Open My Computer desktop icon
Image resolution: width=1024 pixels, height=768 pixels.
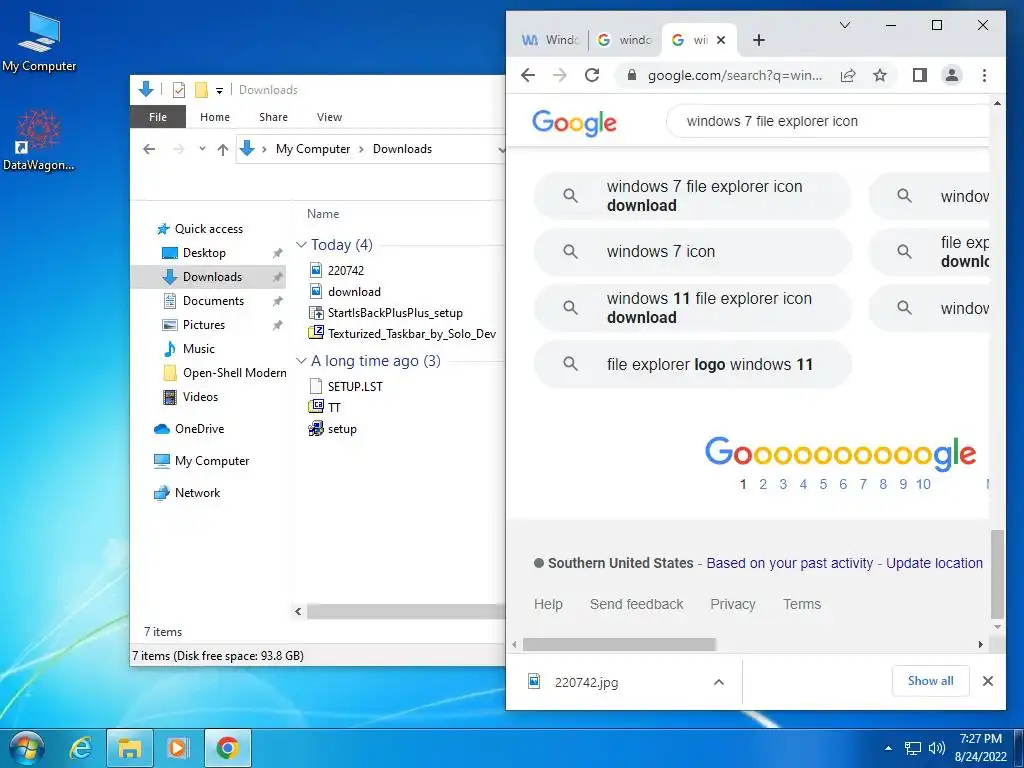[39, 42]
